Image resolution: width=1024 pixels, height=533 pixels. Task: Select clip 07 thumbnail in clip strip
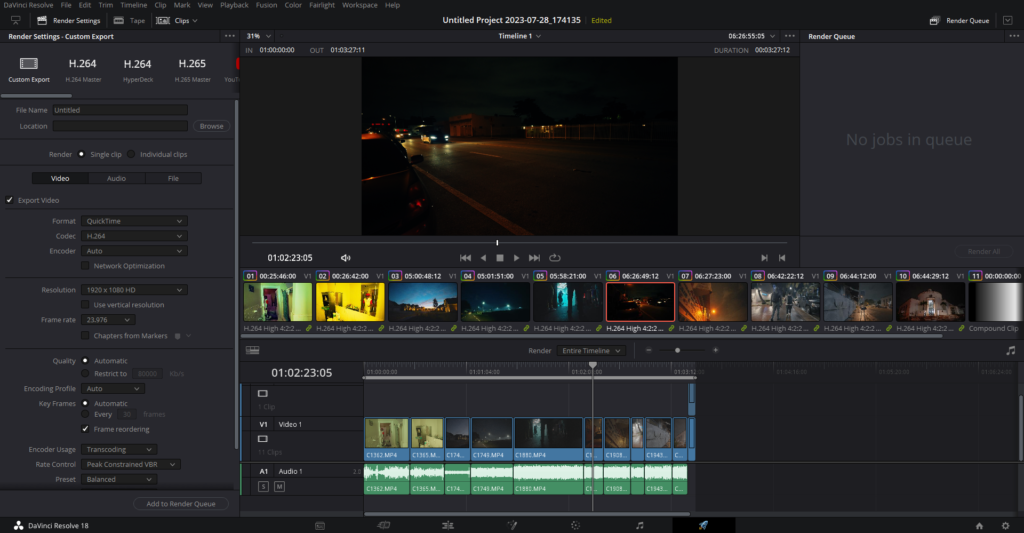pyautogui.click(x=712, y=302)
